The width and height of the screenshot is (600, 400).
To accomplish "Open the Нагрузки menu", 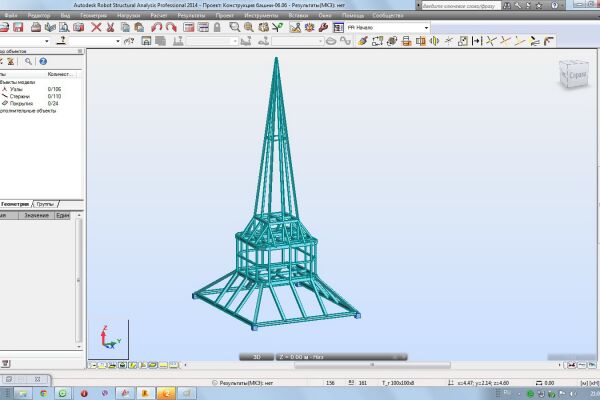I will point(128,15).
